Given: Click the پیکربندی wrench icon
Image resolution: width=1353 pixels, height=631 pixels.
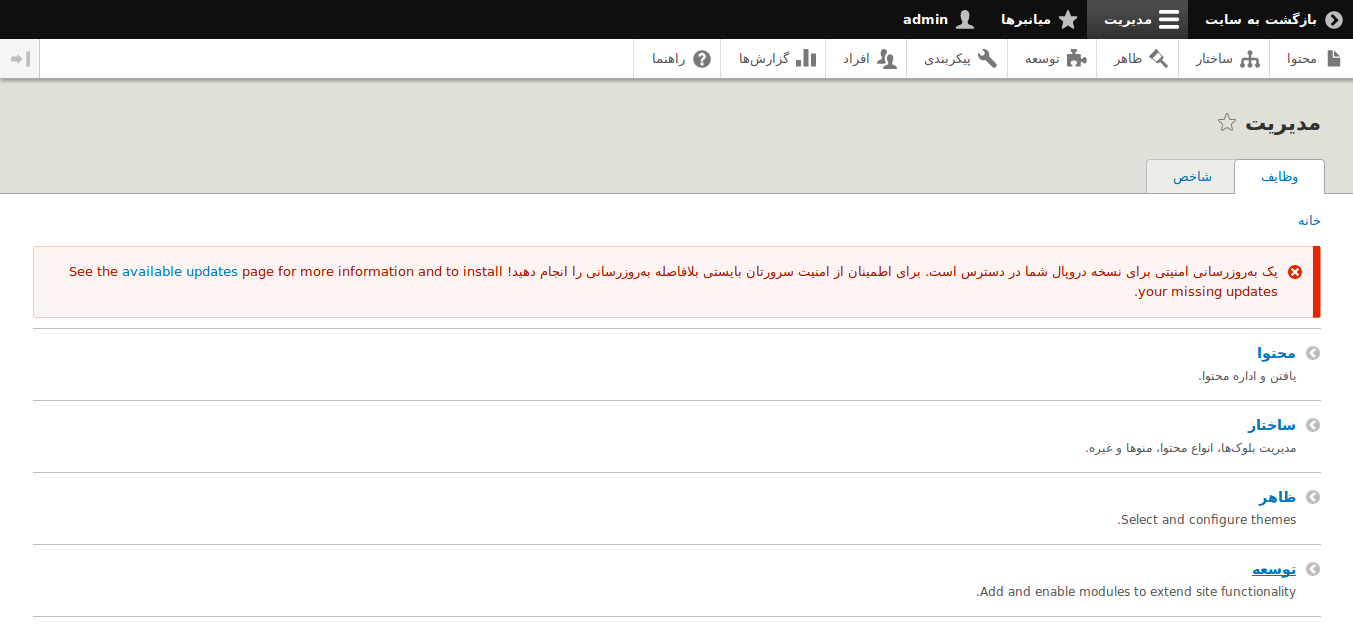Looking at the screenshot, I should [988, 59].
